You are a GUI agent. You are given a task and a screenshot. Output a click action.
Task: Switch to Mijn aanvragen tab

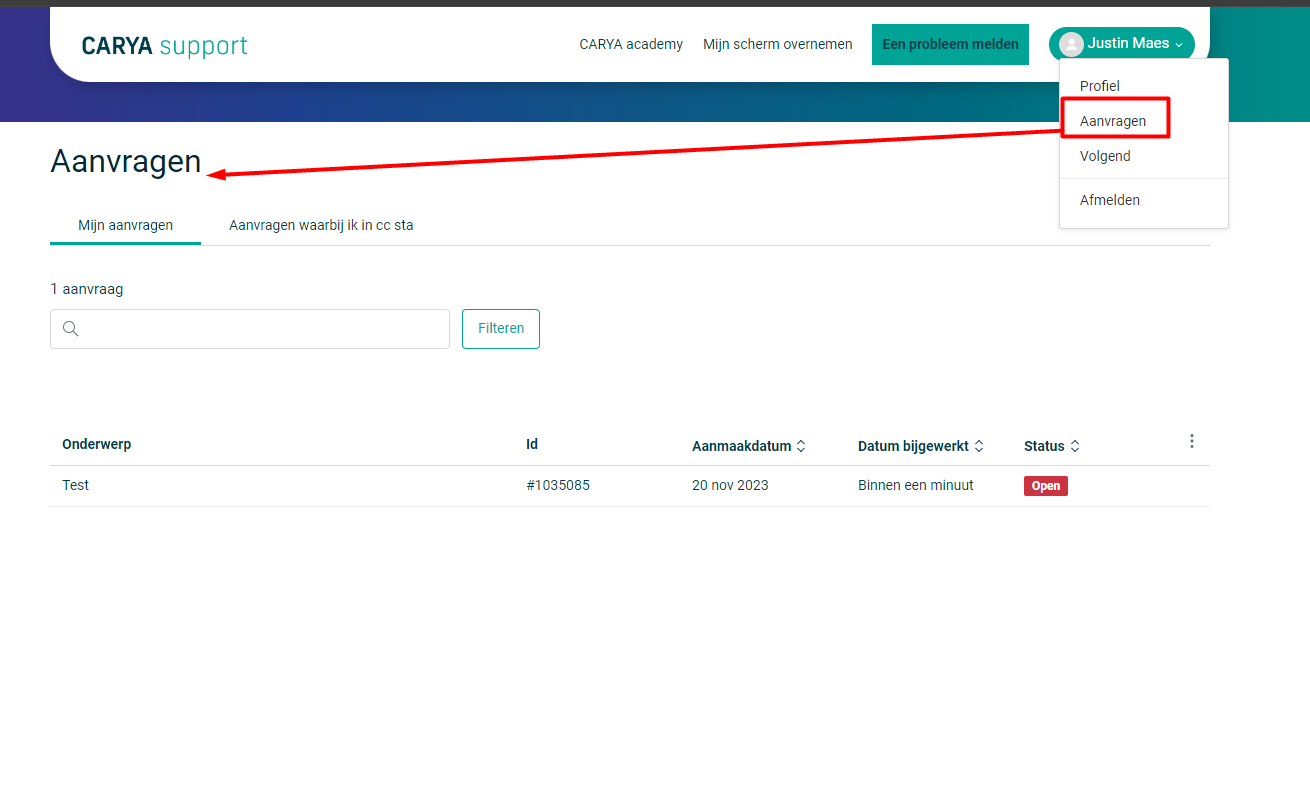[x=126, y=225]
